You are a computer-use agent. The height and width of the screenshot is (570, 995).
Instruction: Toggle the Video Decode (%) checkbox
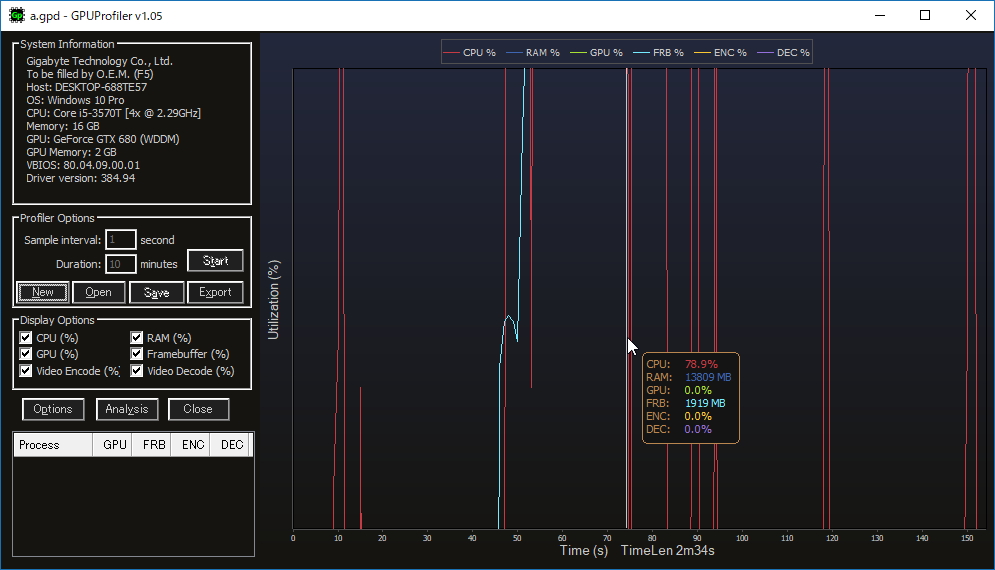coord(136,371)
